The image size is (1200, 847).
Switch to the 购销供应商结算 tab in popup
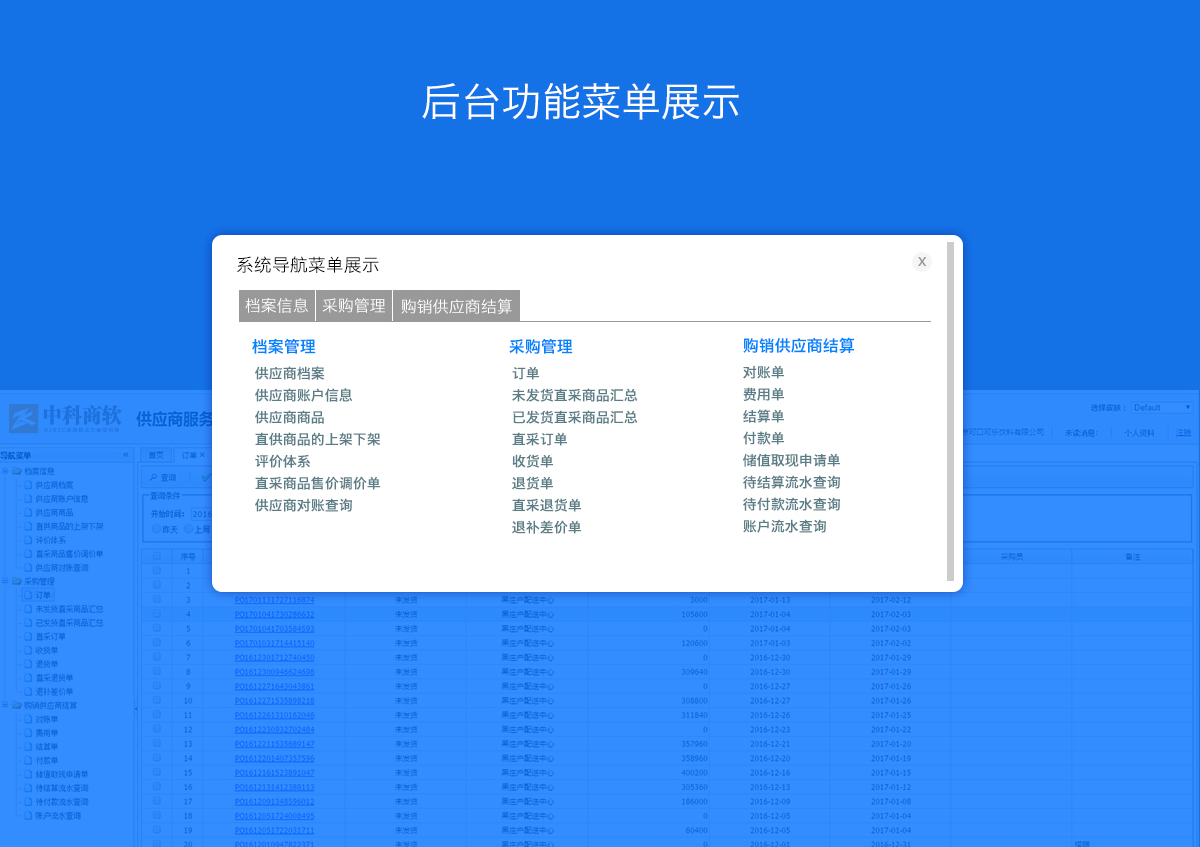click(456, 306)
